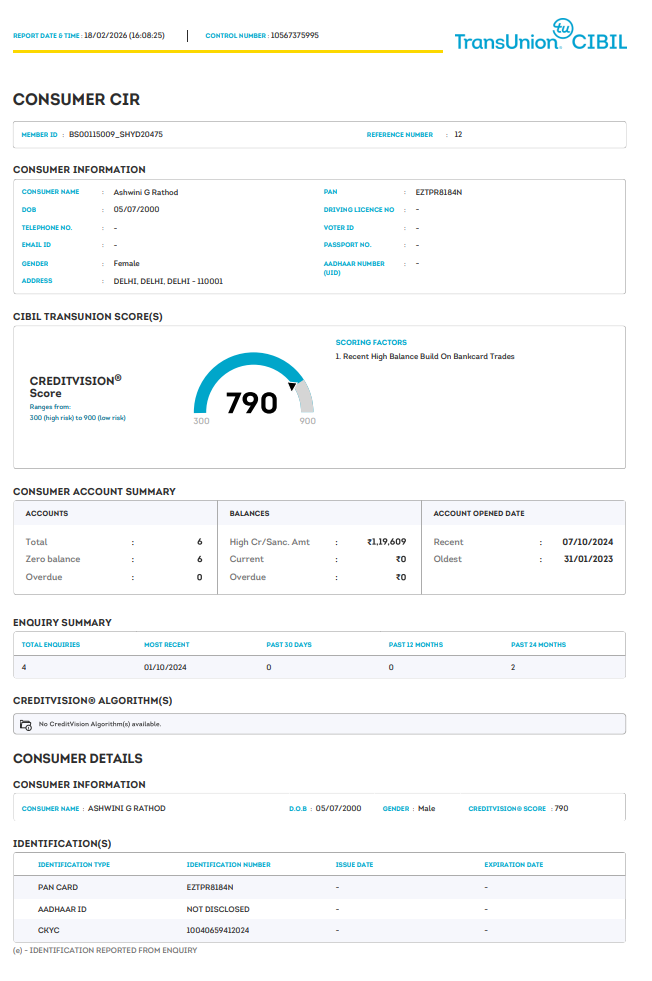Click the PAST 24 MONTHS header
The height and width of the screenshot is (981, 652).
pyautogui.click(x=538, y=644)
